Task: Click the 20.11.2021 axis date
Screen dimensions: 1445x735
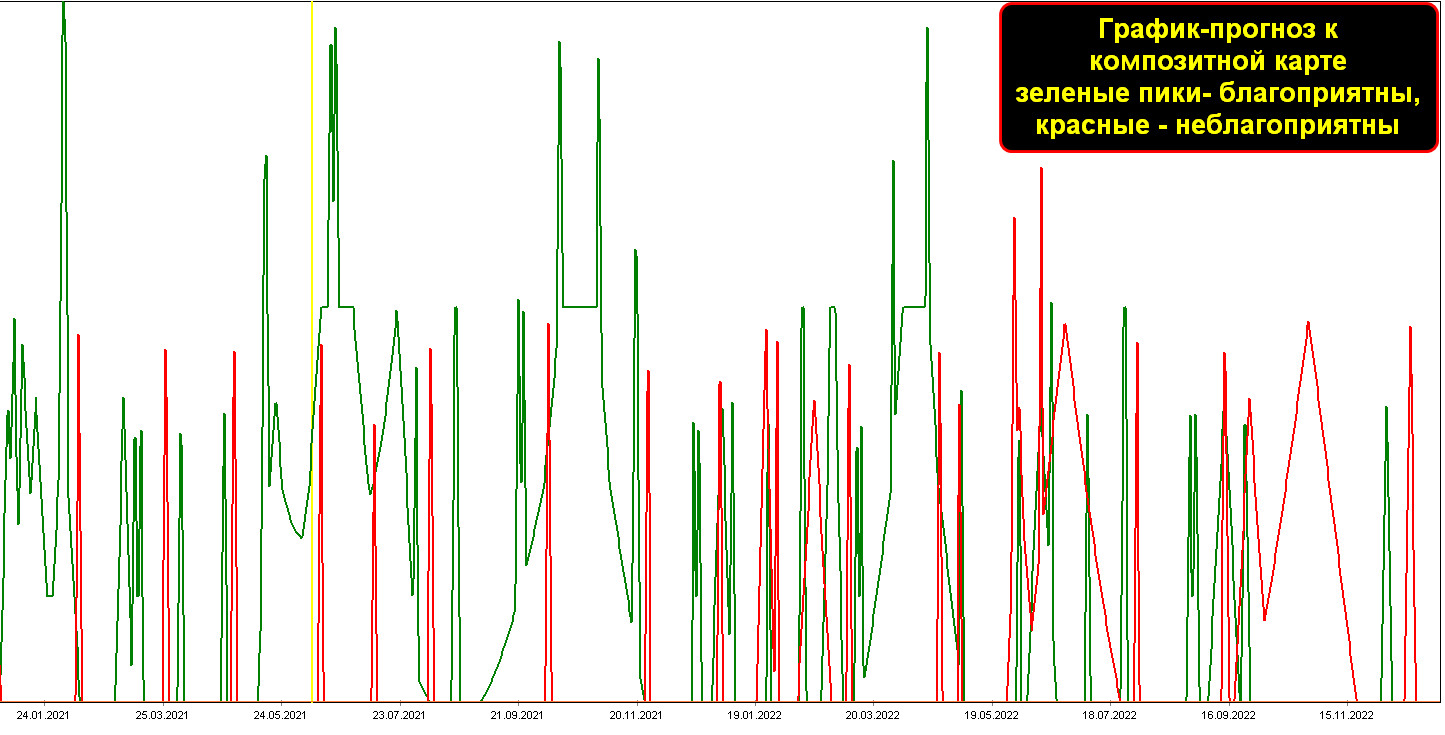Action: [x=636, y=715]
